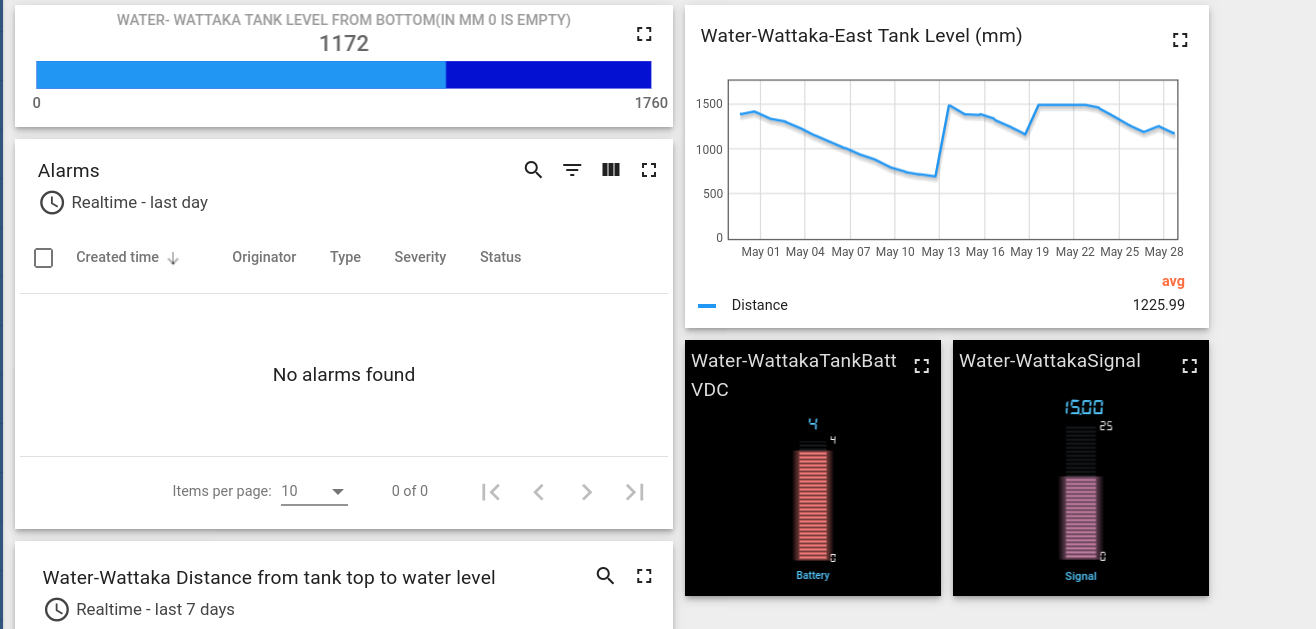Expand Alarms widget to fullscreen
Image resolution: width=1316 pixels, height=629 pixels.
click(649, 170)
